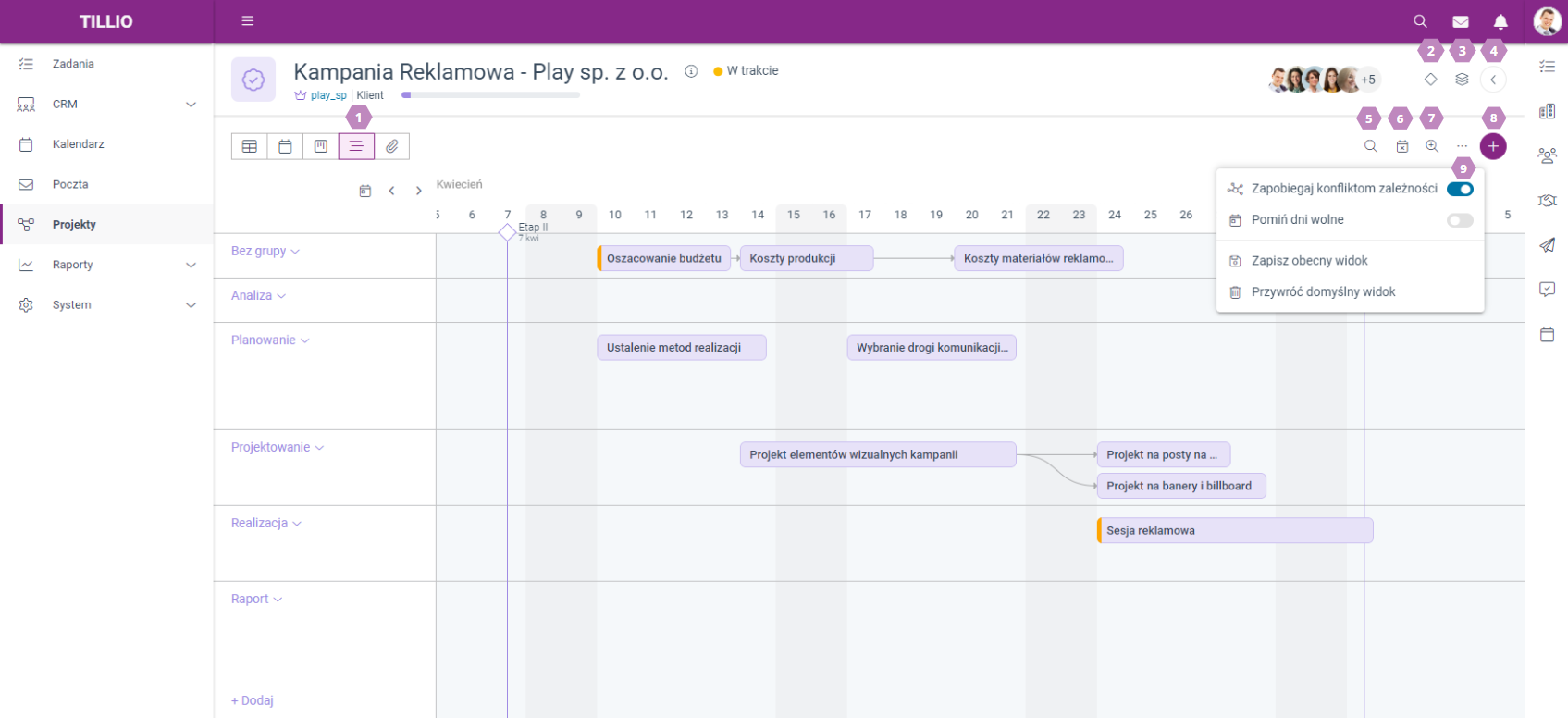The width and height of the screenshot is (1568, 718).
Task: Click the Gantt search magnifier icon
Action: 1371,146
